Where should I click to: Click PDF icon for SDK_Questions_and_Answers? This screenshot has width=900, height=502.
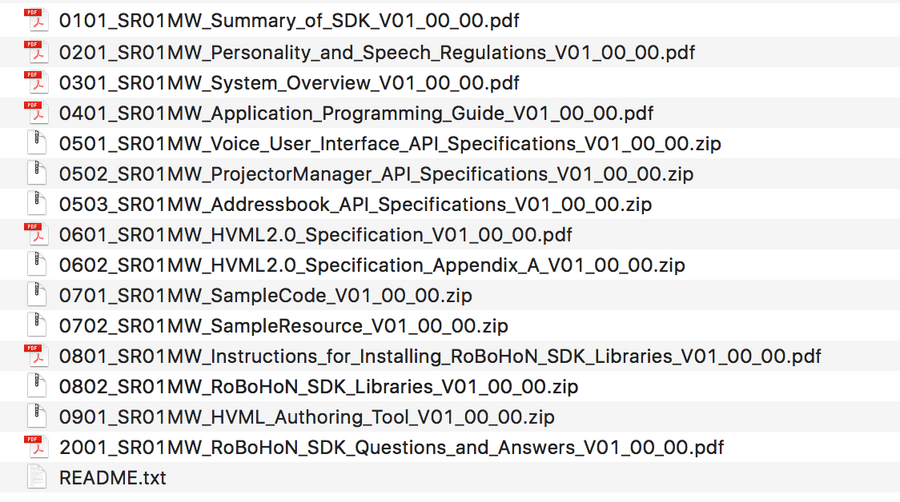[36, 446]
